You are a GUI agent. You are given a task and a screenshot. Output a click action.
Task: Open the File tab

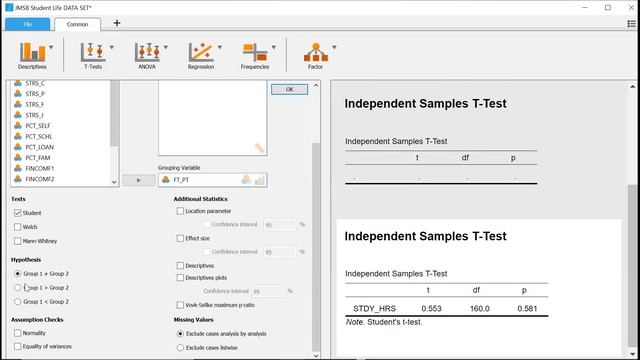27,24
